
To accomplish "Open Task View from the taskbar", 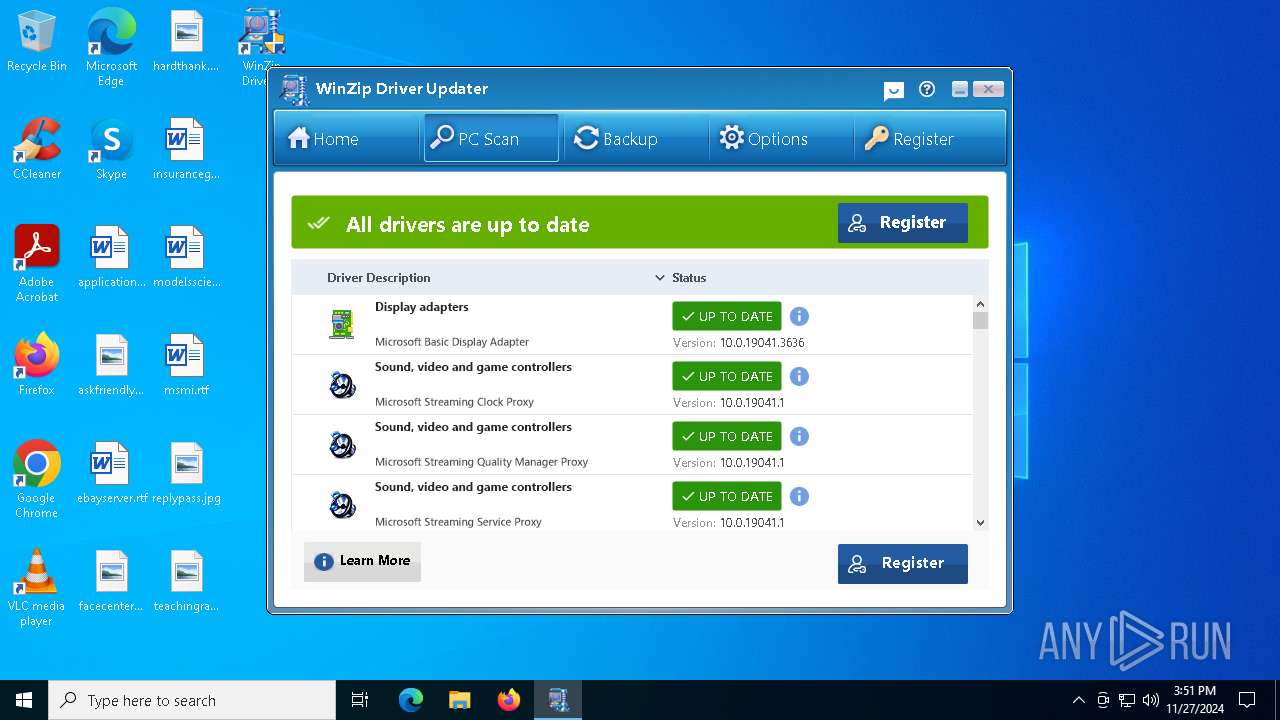I will [x=360, y=700].
